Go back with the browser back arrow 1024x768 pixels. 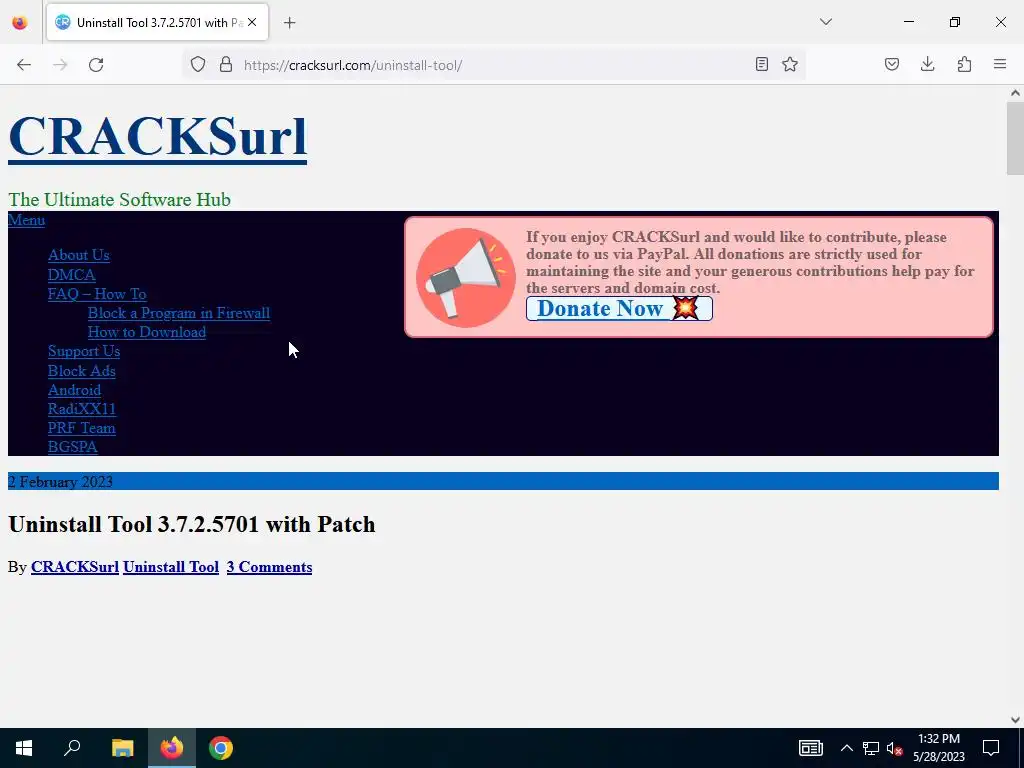point(24,65)
